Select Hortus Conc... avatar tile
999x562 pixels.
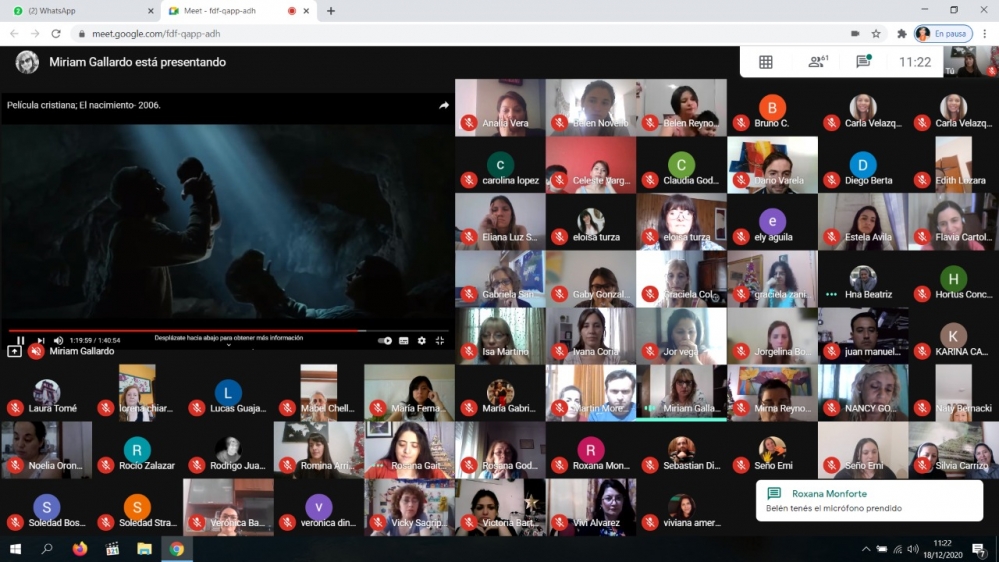[954, 278]
